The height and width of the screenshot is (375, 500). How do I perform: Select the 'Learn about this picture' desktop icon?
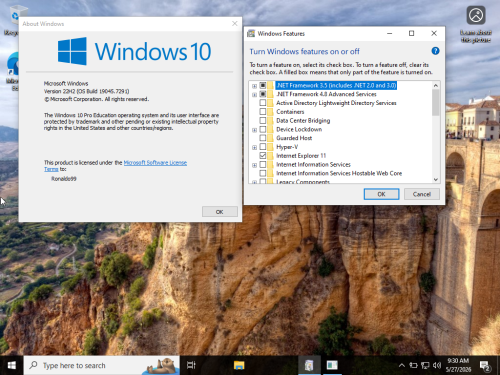coord(476,24)
